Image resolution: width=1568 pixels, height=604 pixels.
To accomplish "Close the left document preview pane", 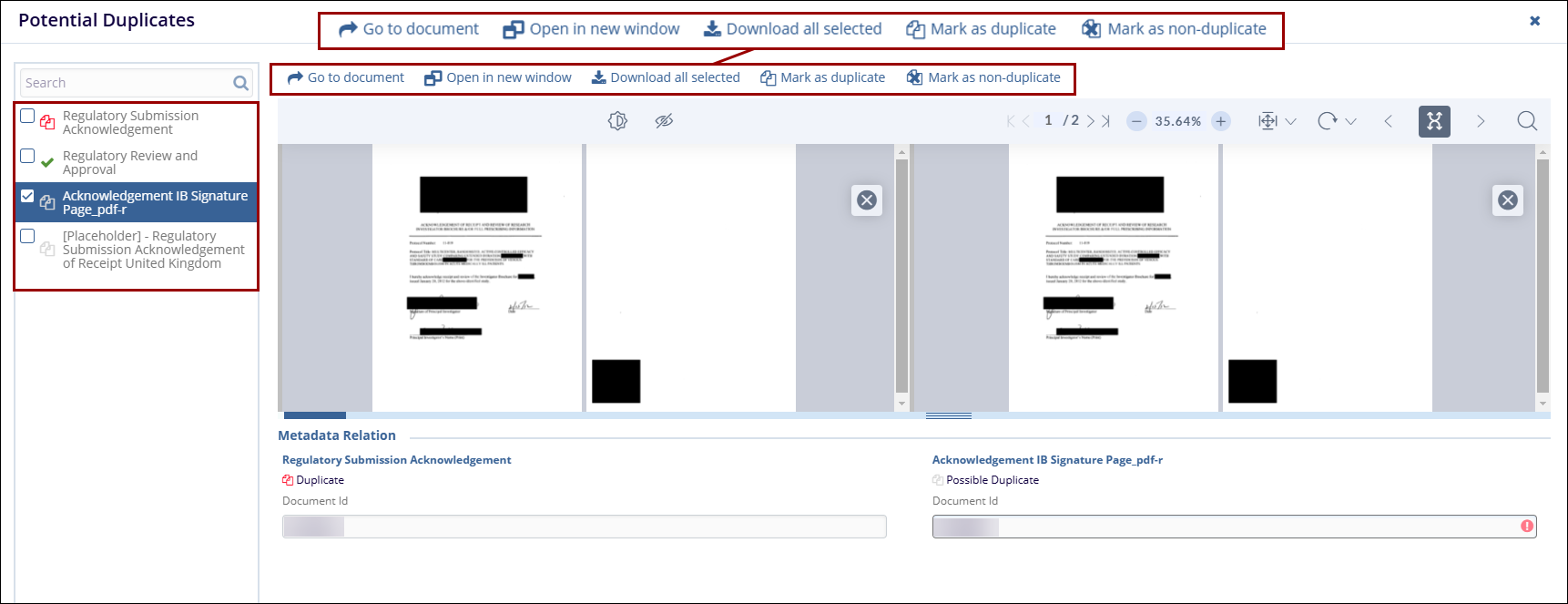I will [867, 200].
